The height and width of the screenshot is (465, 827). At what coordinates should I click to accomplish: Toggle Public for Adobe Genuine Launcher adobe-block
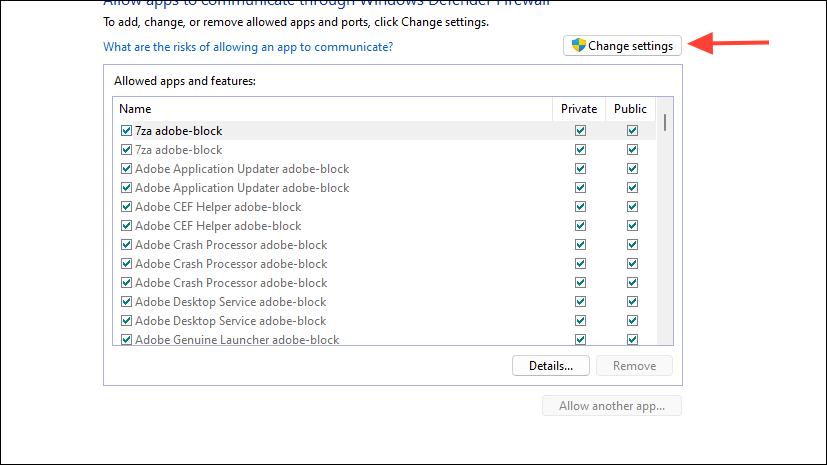click(x=632, y=340)
